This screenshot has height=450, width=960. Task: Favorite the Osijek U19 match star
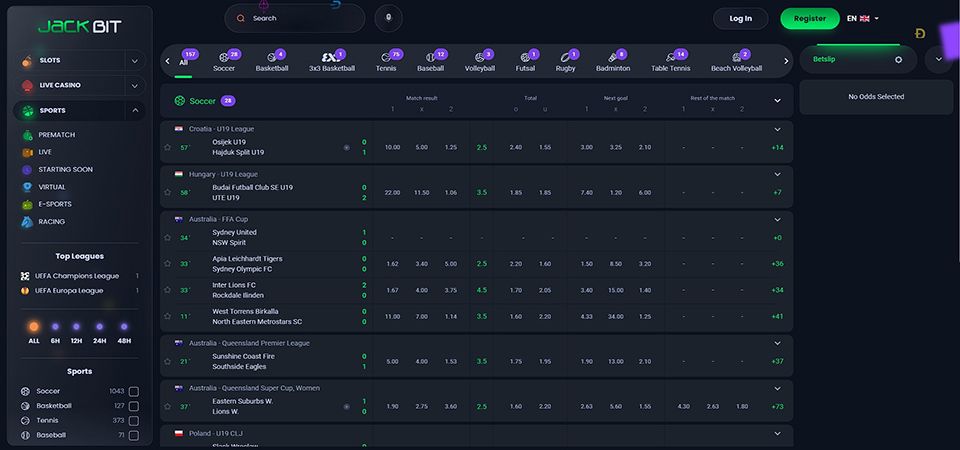(x=168, y=147)
